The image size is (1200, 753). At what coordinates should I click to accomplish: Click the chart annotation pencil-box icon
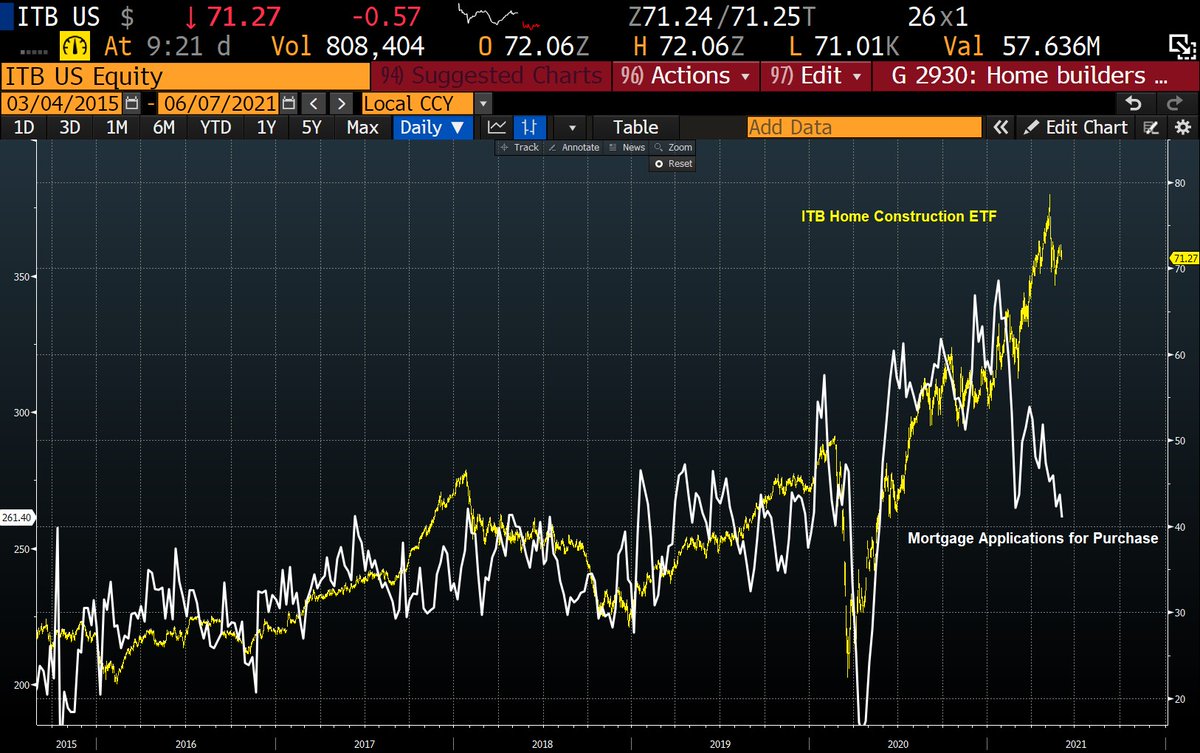1151,127
